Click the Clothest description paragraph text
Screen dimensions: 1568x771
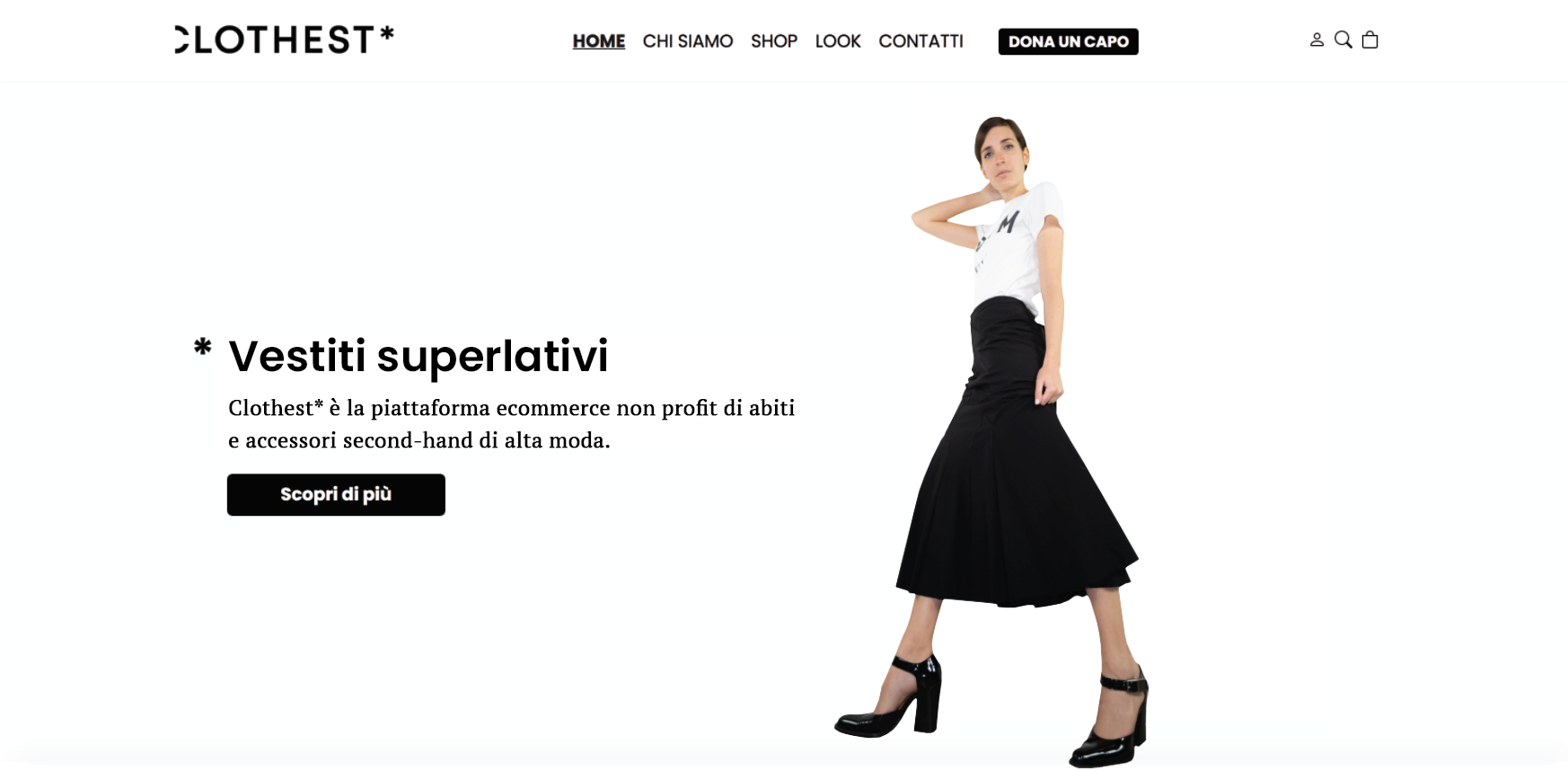[512, 424]
